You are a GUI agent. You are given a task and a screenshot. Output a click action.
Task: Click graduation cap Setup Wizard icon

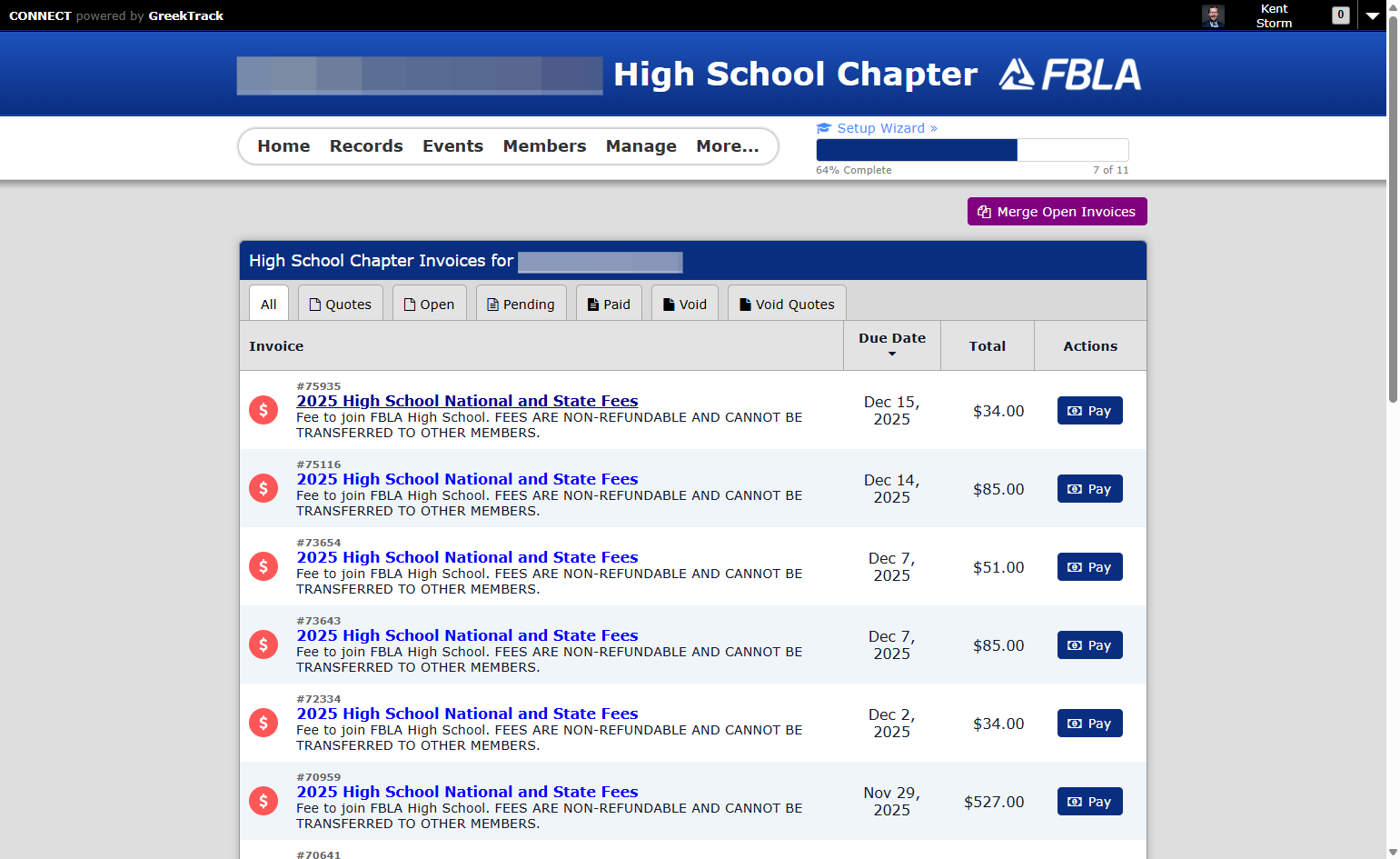[x=824, y=128]
